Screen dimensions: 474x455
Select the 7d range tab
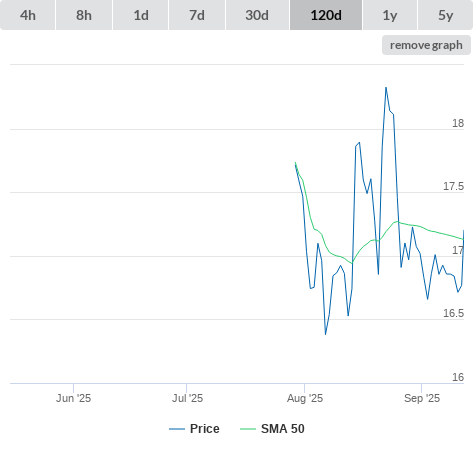pos(197,15)
